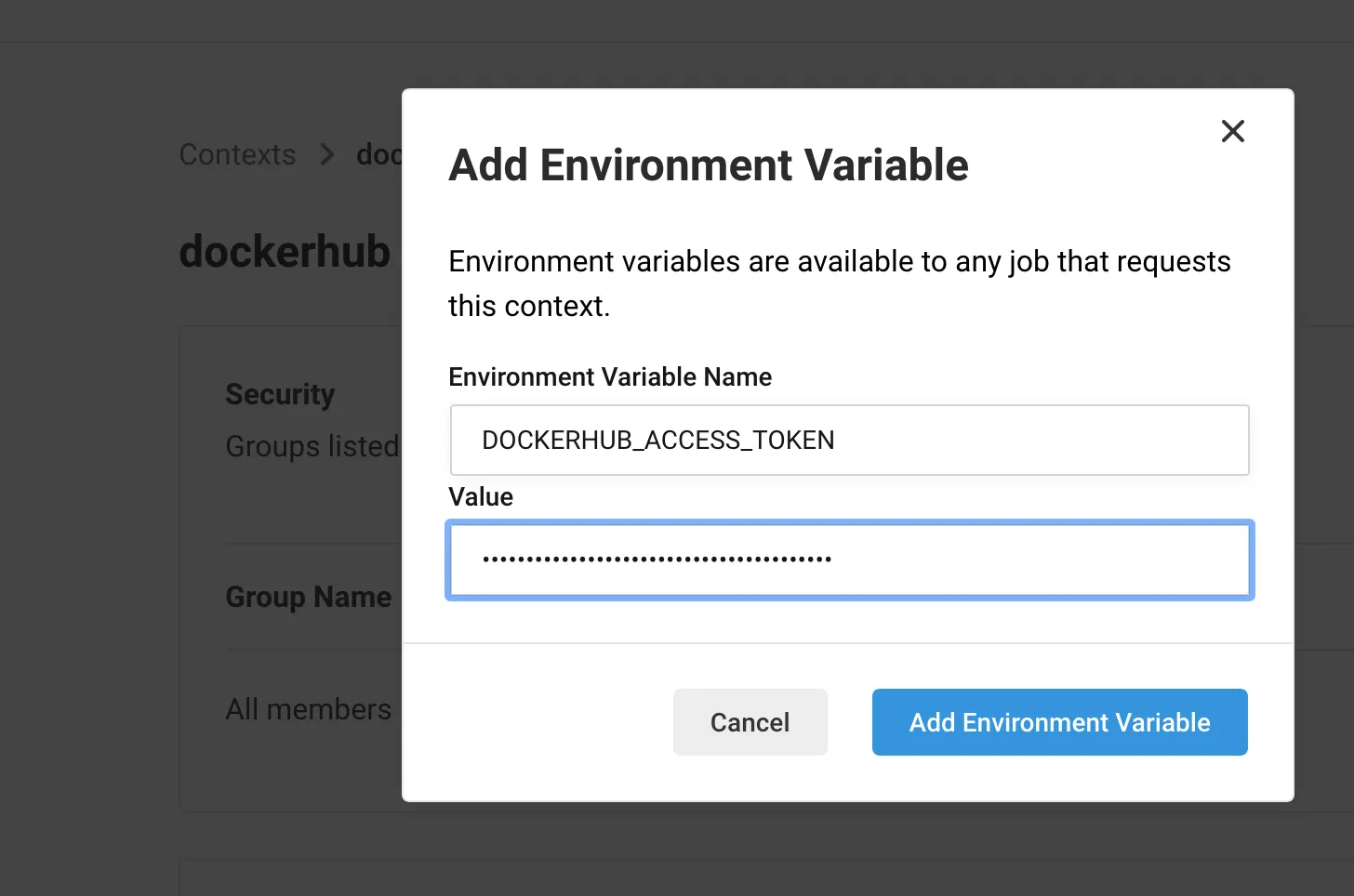Select the Group Name column header
This screenshot has height=896, width=1354.
coord(308,597)
